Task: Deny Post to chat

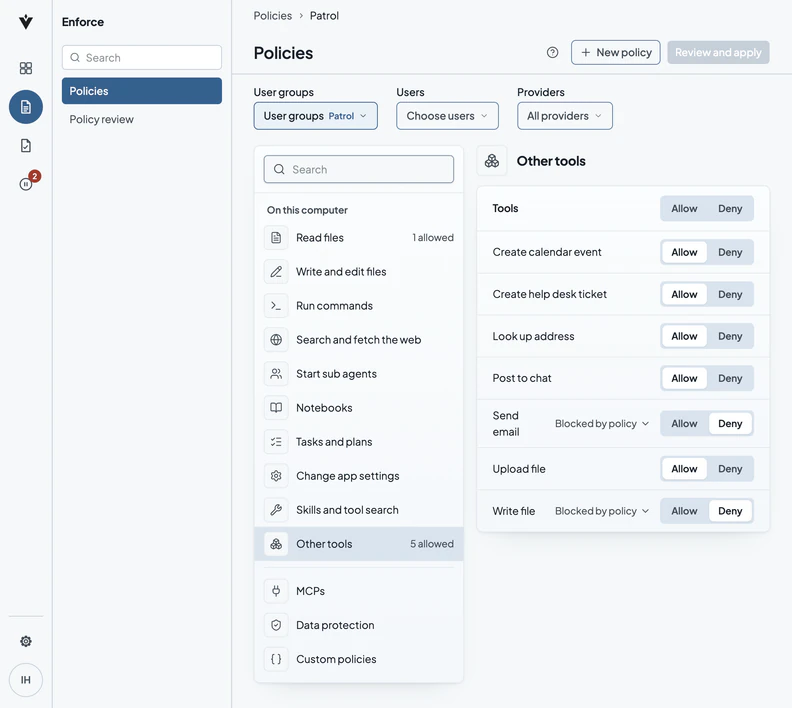Action: tap(730, 378)
